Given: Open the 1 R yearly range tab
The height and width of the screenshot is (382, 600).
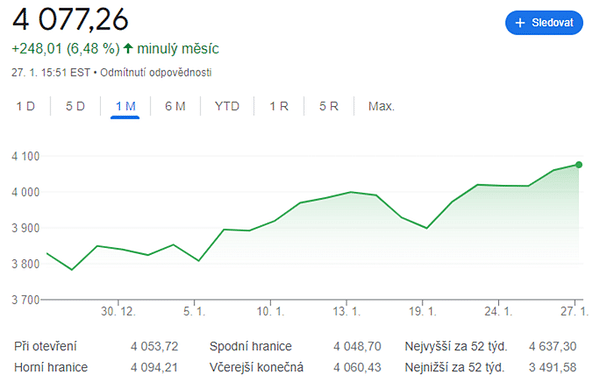Looking at the screenshot, I should click(x=279, y=106).
